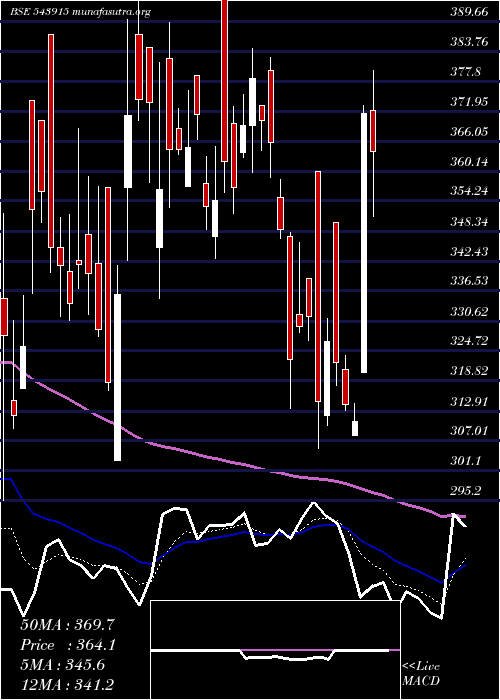This screenshot has width=500, height=700.
Task: Click the 301.1 price axis label
Action: coord(466,461)
